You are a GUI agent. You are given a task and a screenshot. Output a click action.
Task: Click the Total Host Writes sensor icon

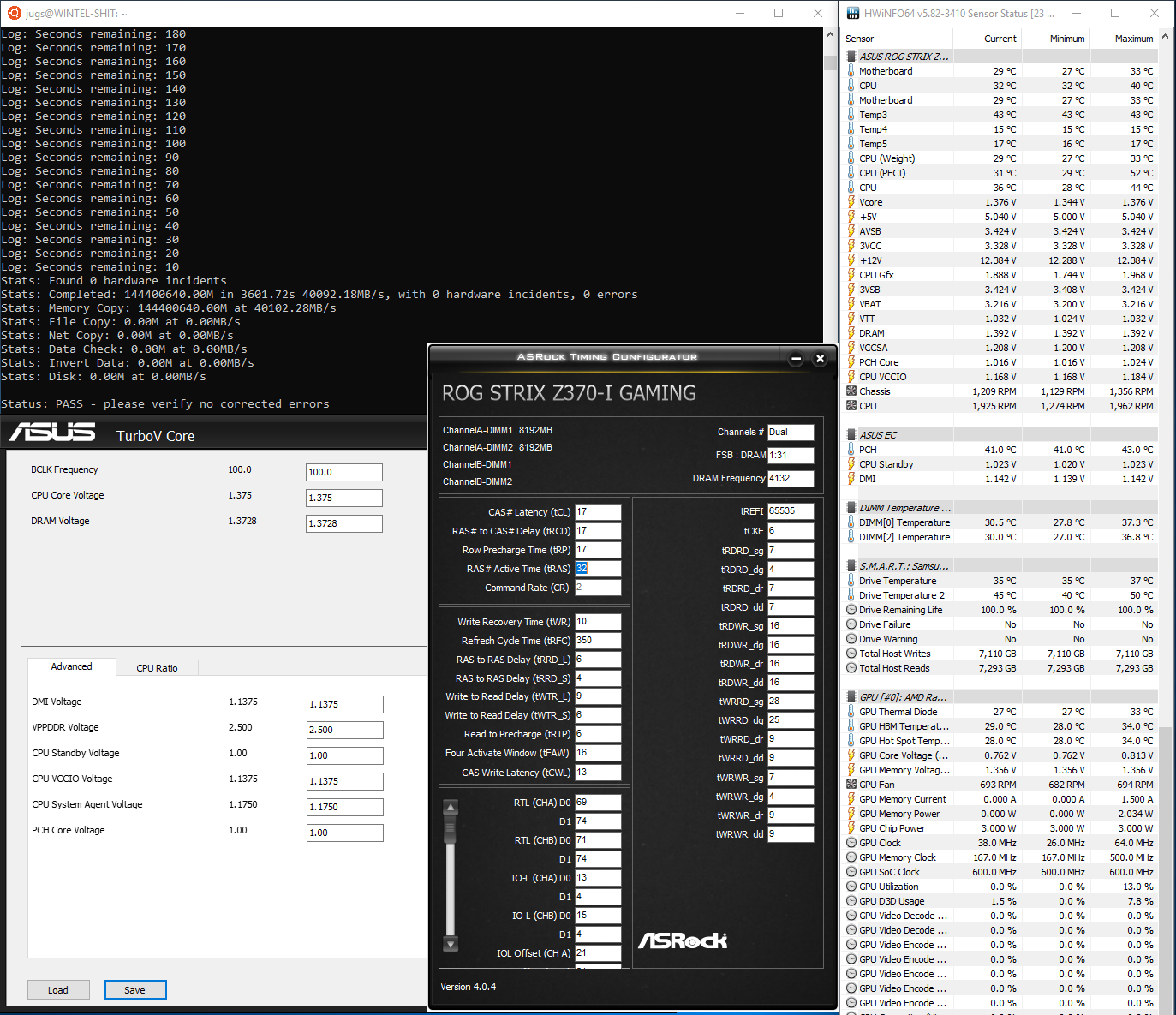click(851, 654)
